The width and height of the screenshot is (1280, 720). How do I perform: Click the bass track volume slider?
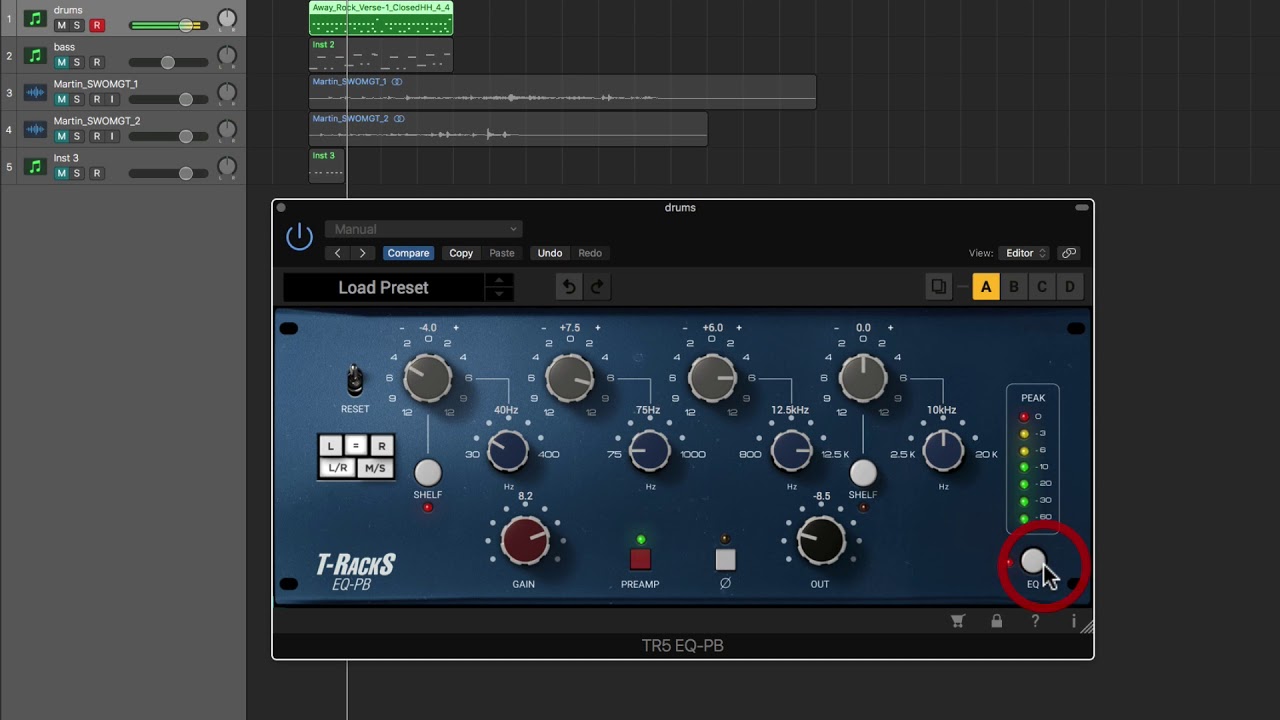[167, 63]
